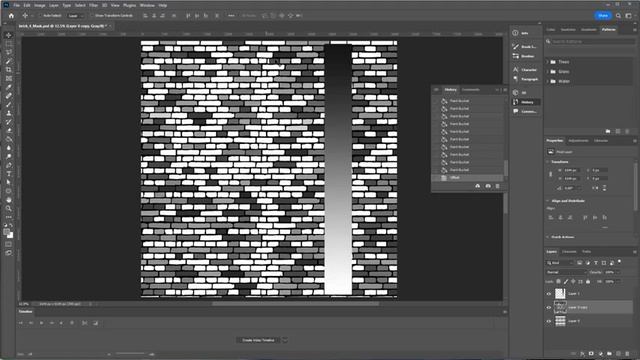Open the Window menu
640x360 pixels.
(147, 5)
